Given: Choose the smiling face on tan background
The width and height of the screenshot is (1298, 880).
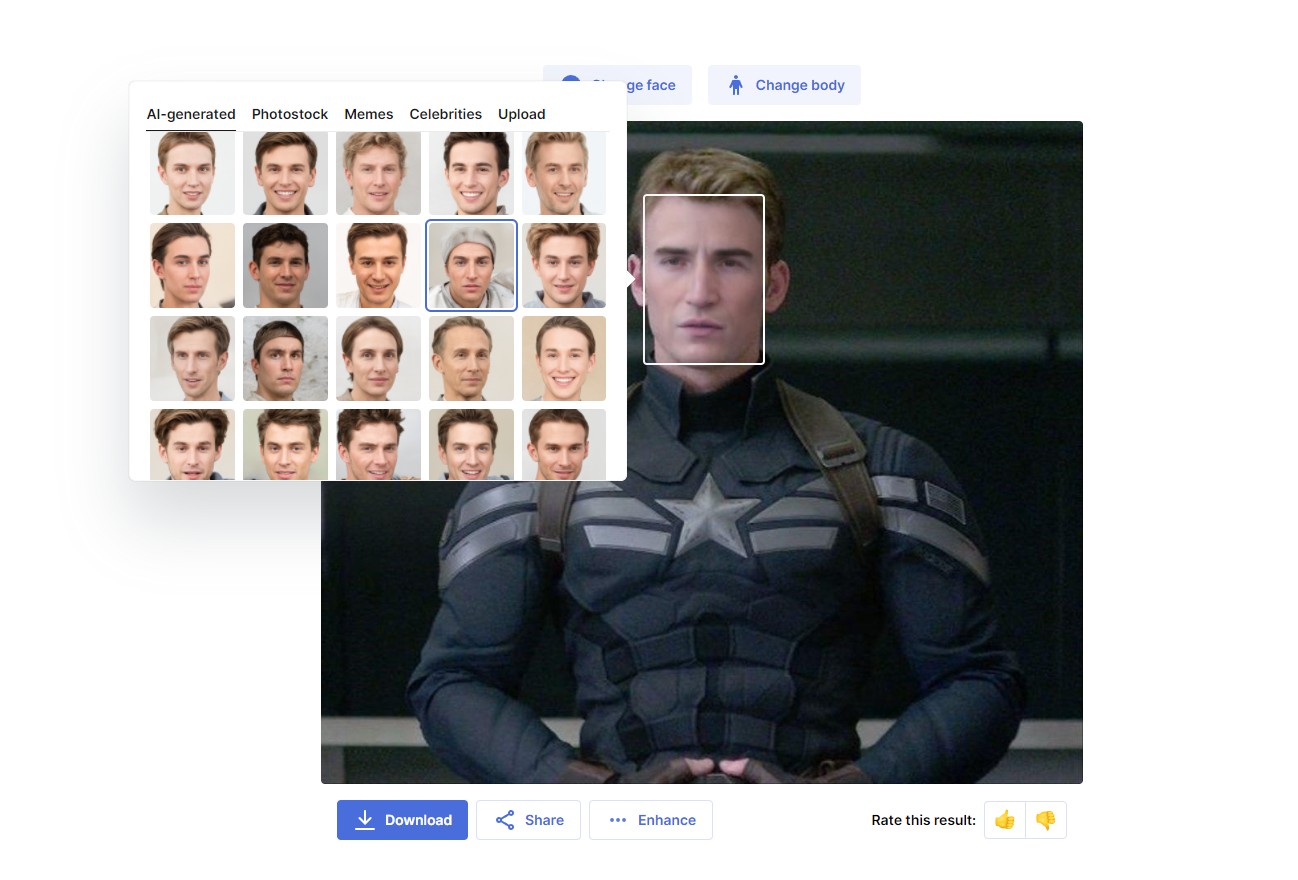Looking at the screenshot, I should (x=564, y=358).
